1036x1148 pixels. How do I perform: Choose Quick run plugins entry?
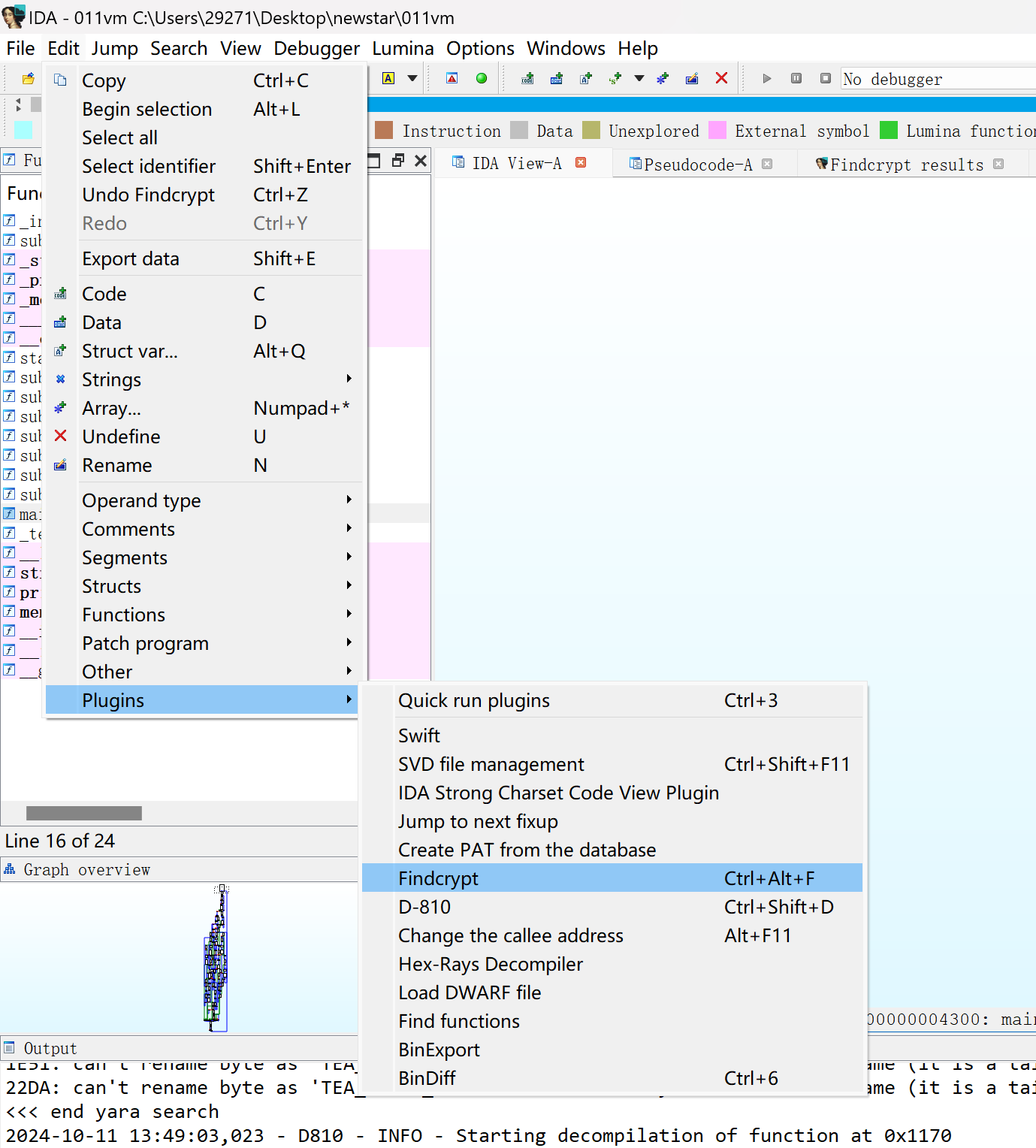[473, 699]
